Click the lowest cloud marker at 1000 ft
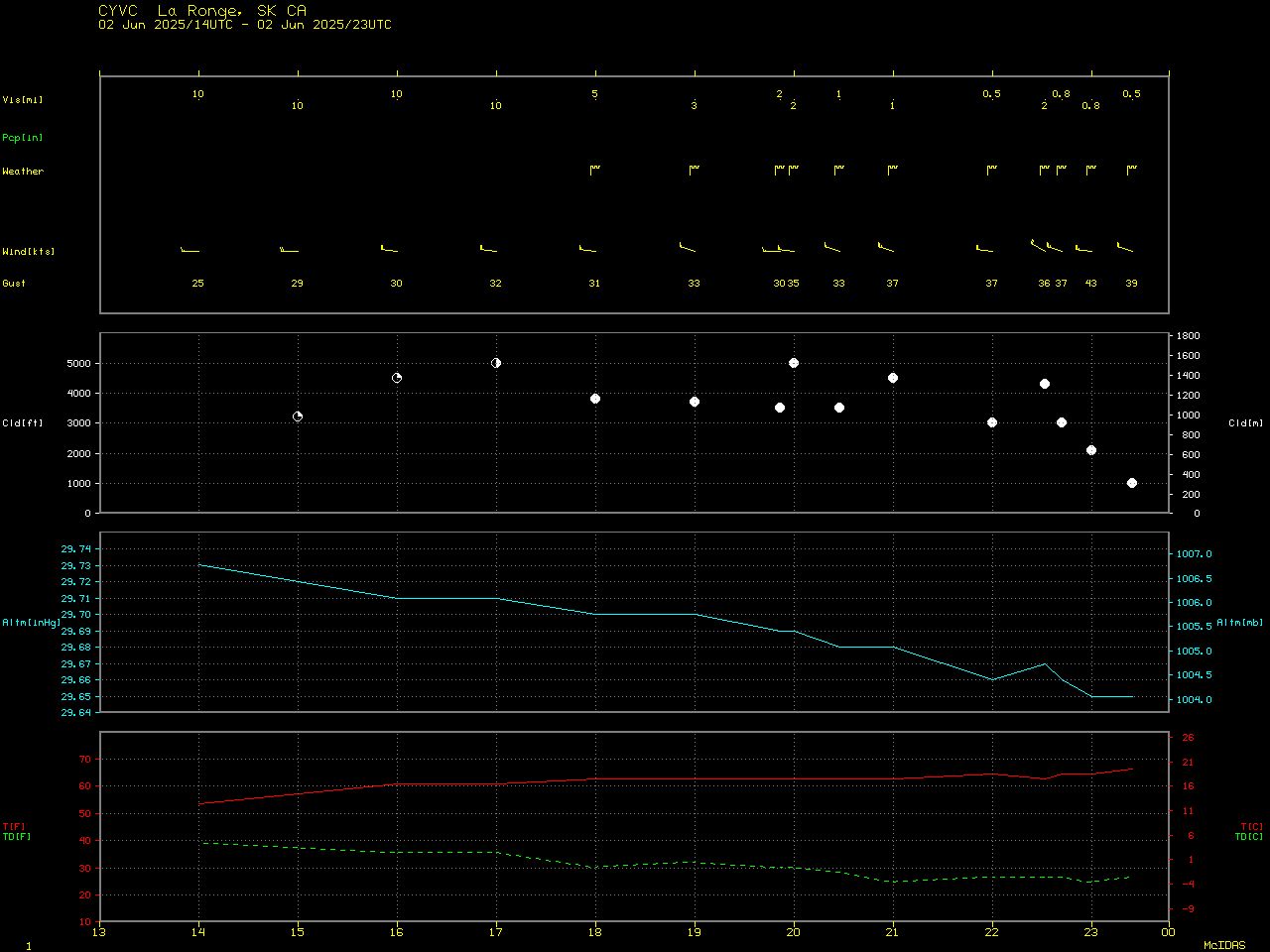Screen dimensions: 1270x952 point(1132,483)
